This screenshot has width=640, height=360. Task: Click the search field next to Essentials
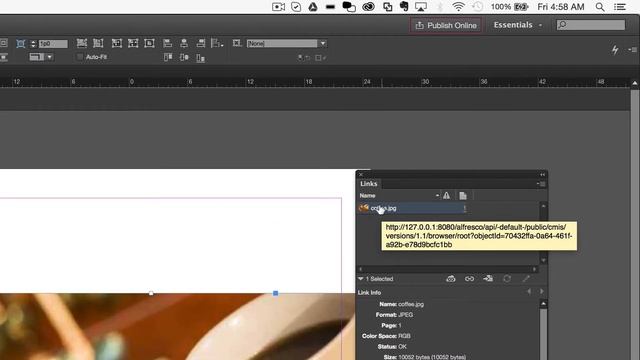point(591,25)
